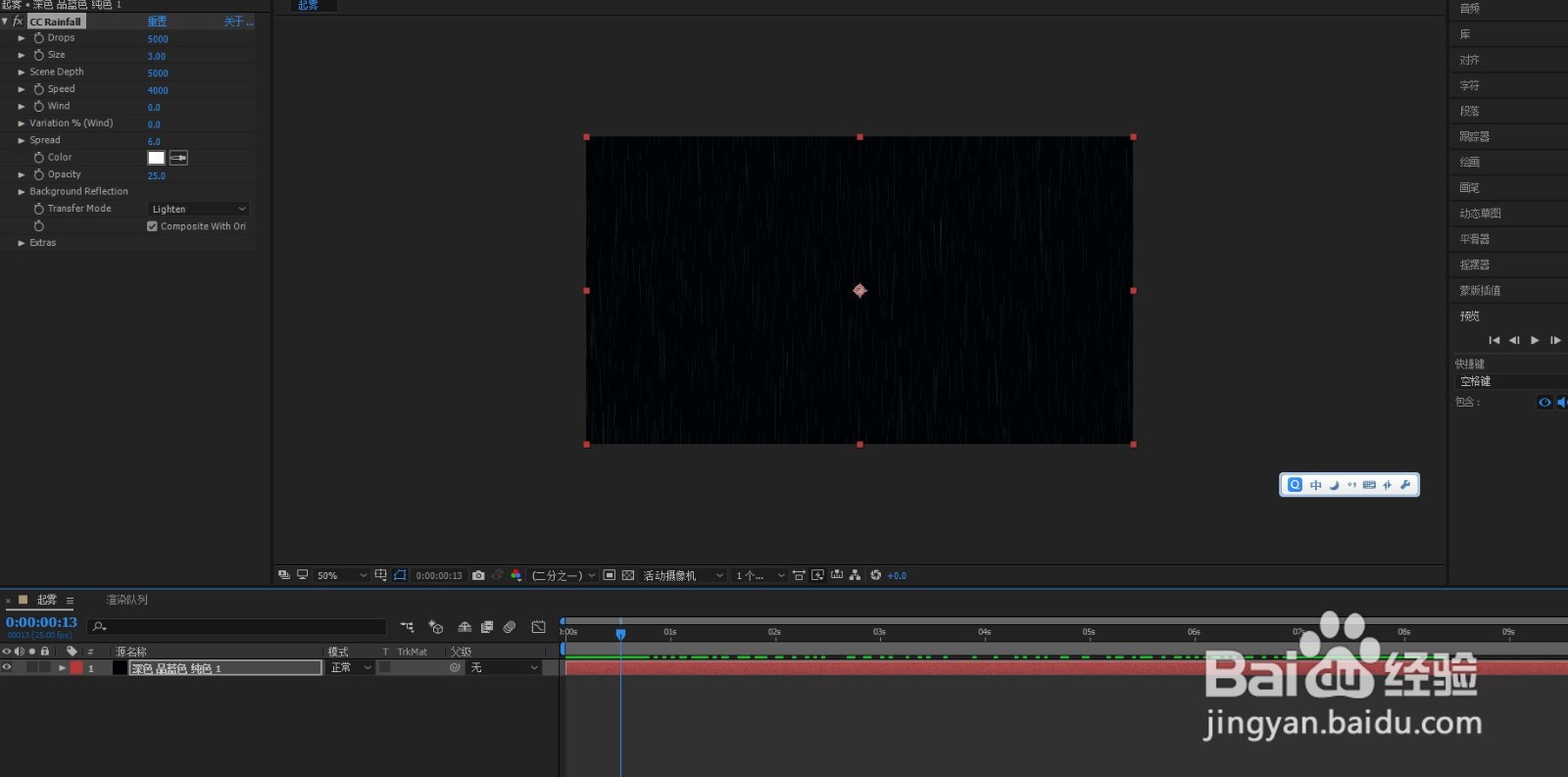Open the 起雾 timeline panel menu
1568x777 pixels.
click(70, 600)
